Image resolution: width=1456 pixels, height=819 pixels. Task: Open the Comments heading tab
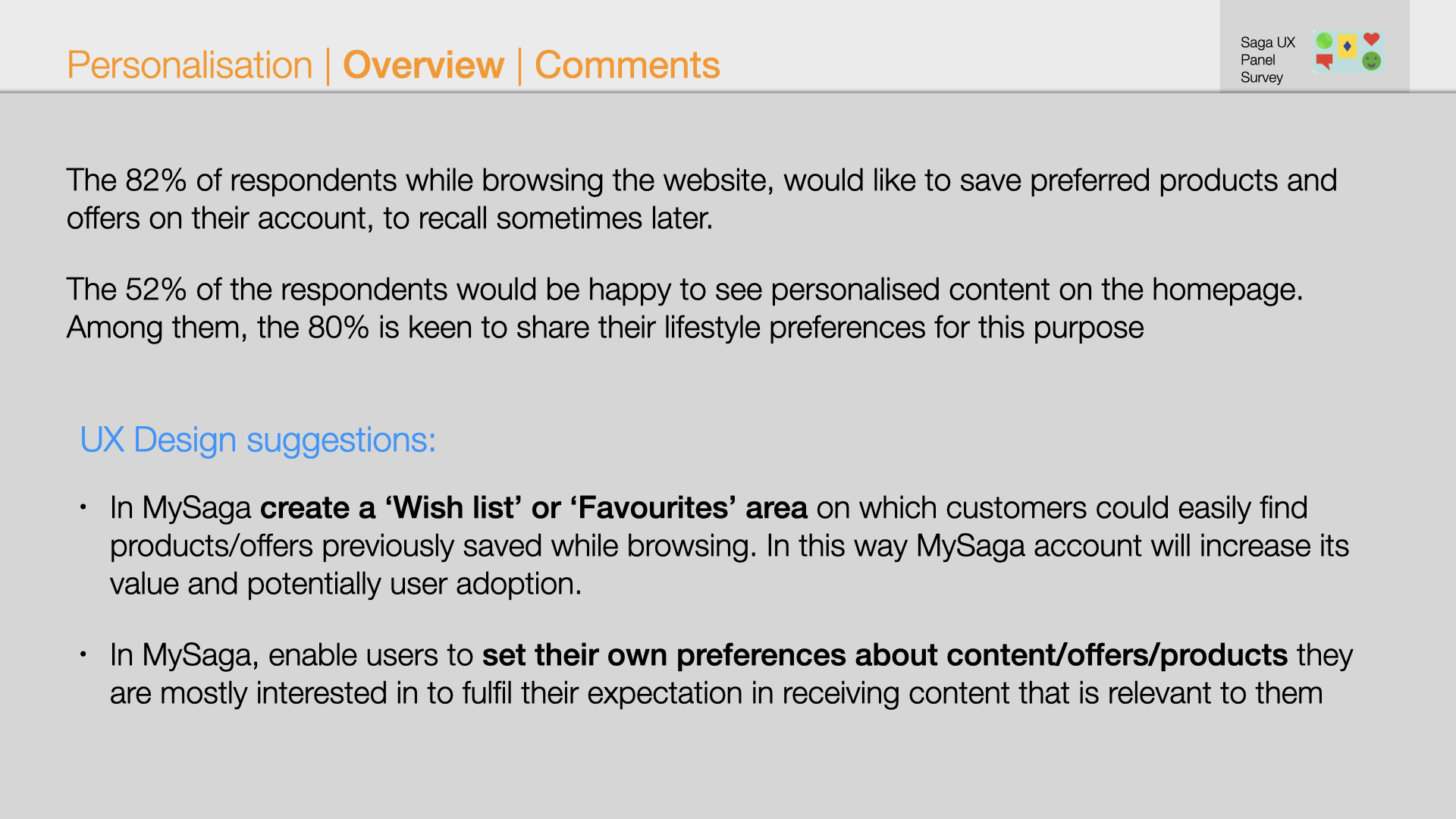(627, 65)
